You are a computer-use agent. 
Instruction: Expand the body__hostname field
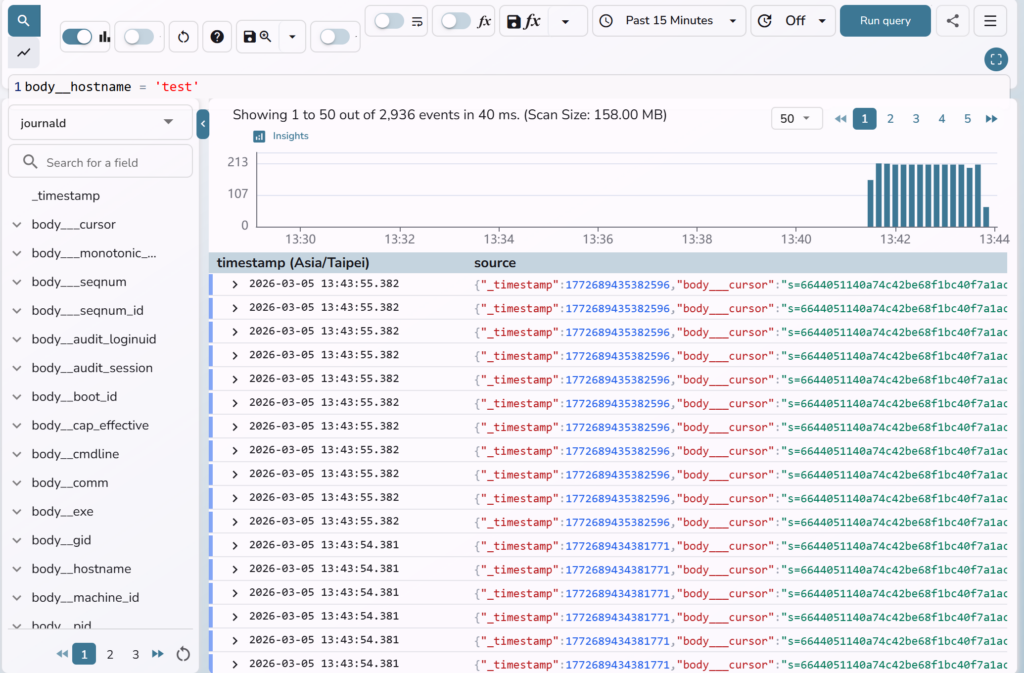(17, 569)
